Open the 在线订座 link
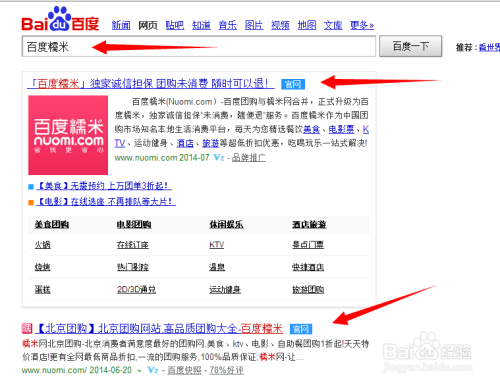Viewport: 500px width, 385px height. pos(133,245)
